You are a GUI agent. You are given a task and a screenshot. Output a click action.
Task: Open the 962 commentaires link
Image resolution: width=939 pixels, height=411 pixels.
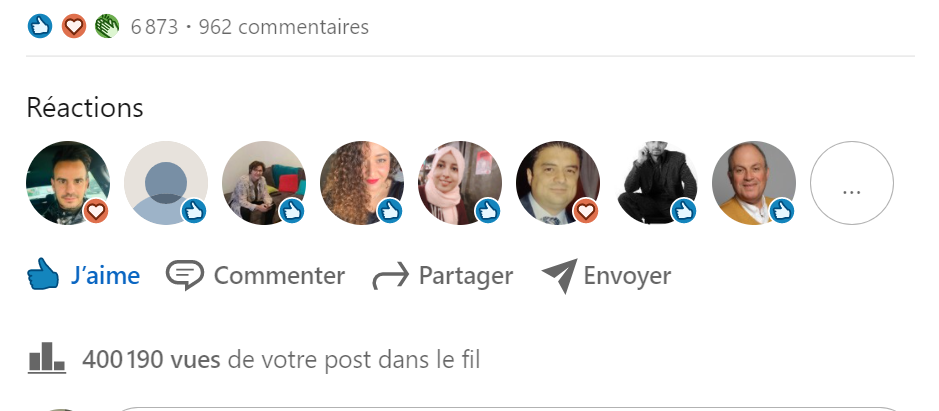(x=283, y=27)
